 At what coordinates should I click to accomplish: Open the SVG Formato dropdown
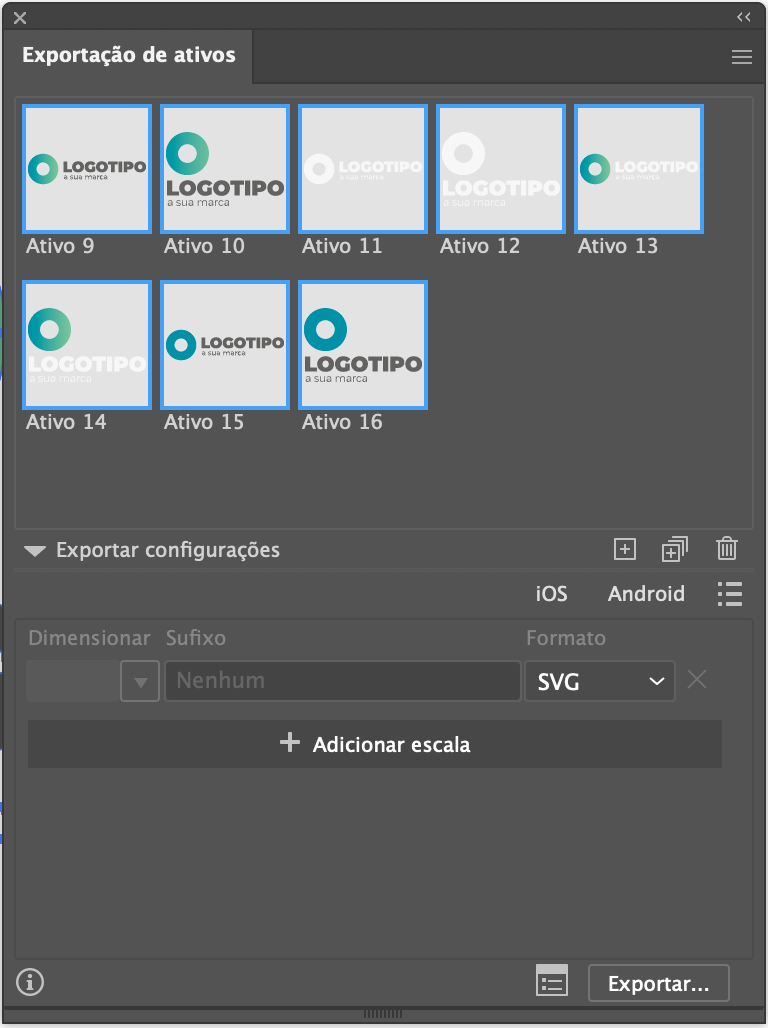coord(600,681)
